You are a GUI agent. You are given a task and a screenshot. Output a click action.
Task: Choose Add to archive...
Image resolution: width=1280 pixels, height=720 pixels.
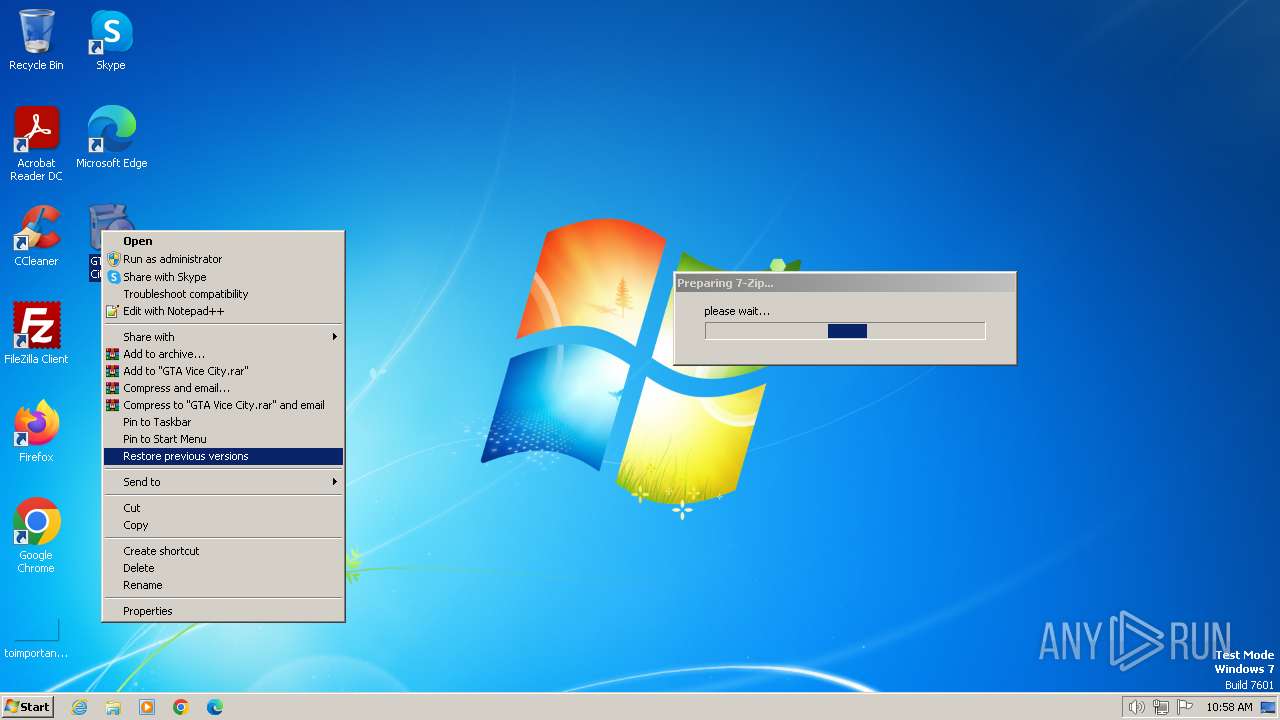point(223,354)
